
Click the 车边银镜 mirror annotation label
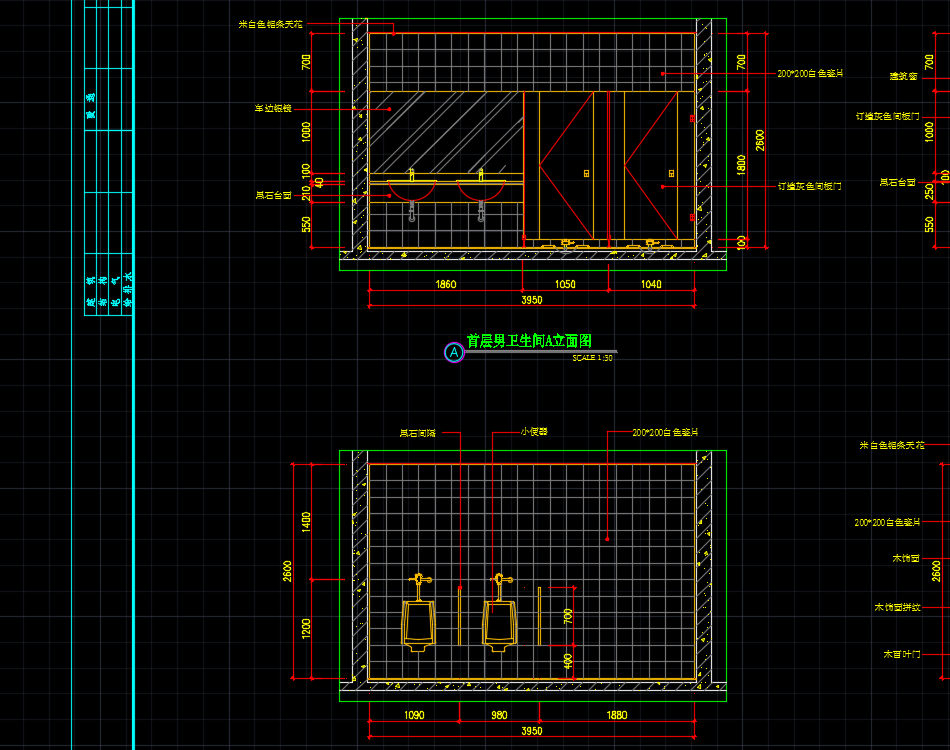point(273,107)
